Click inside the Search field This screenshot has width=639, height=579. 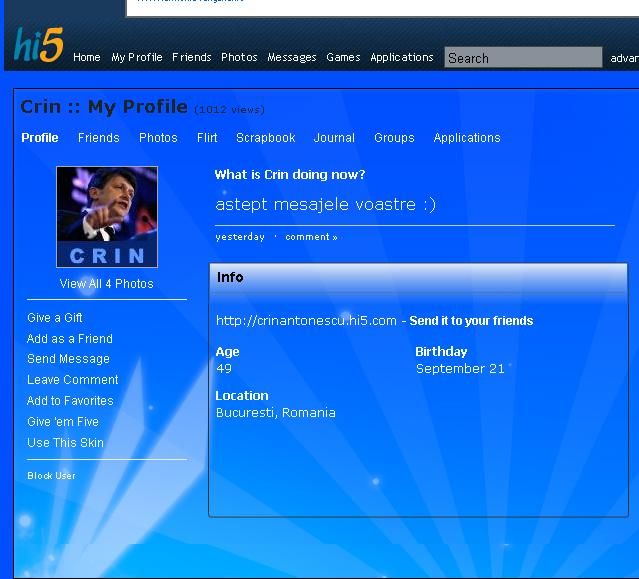point(522,58)
